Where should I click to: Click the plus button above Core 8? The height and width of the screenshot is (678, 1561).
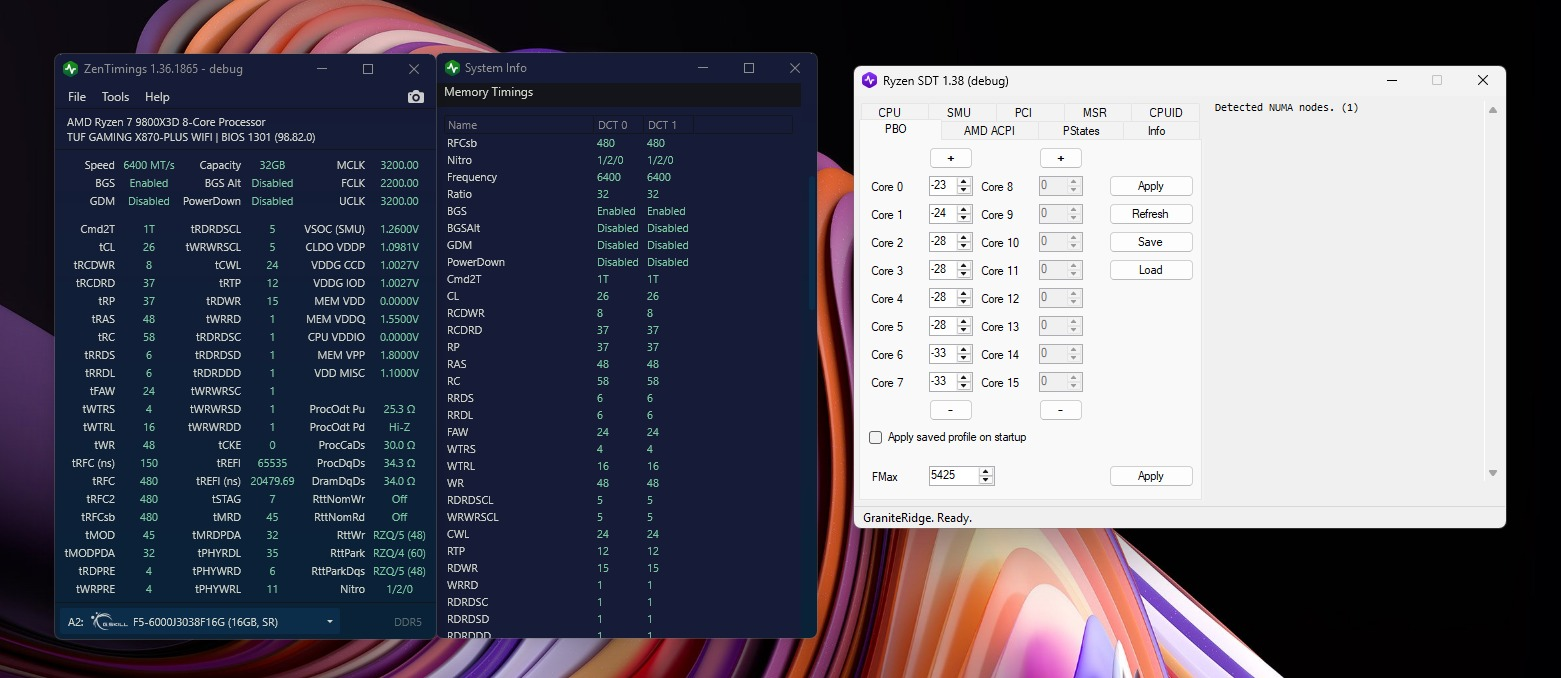1061,158
